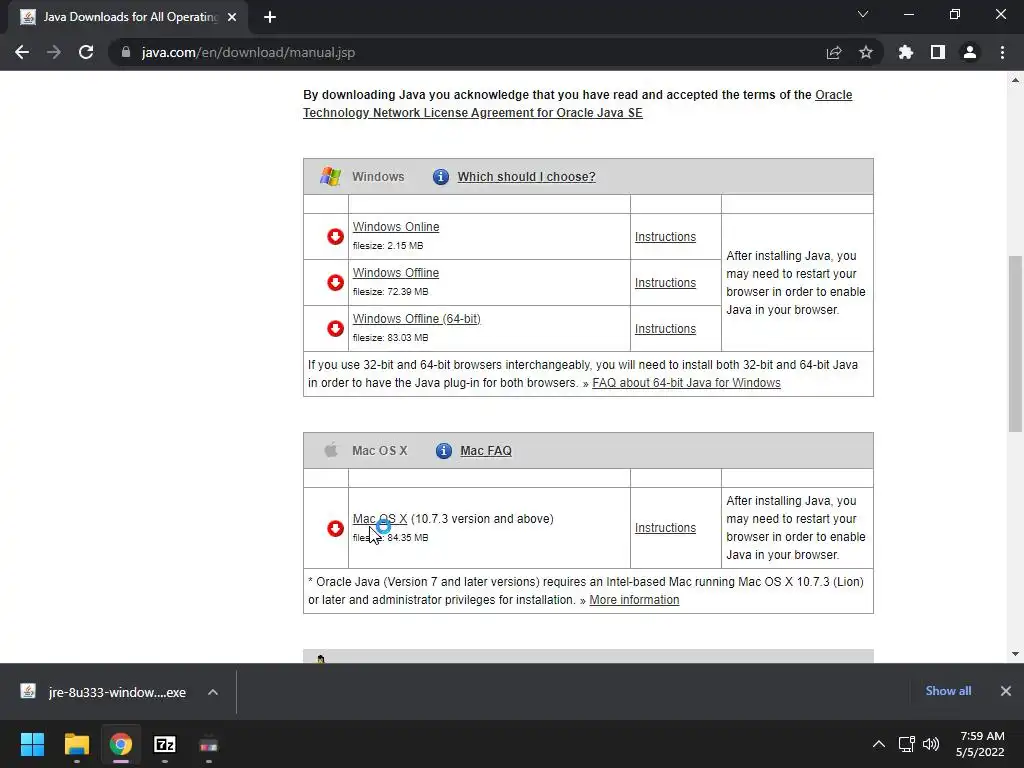
Task: Click the page vertical scrollbar thumb
Action: tap(1015, 344)
